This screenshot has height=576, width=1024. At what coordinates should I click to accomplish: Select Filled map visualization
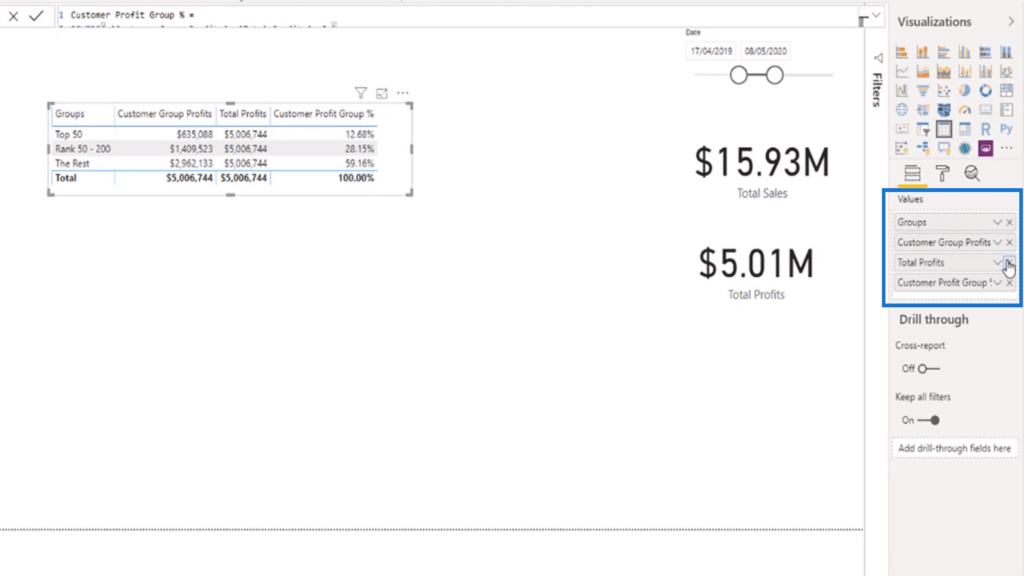tap(923, 110)
